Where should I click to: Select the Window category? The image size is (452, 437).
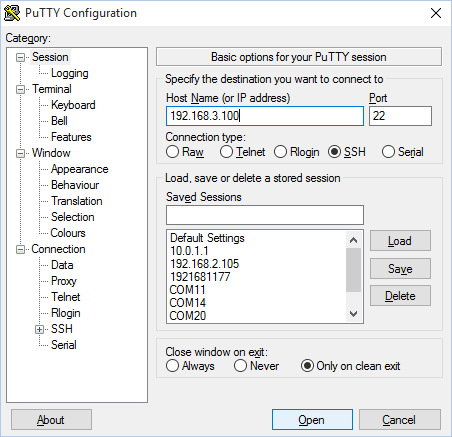click(51, 153)
